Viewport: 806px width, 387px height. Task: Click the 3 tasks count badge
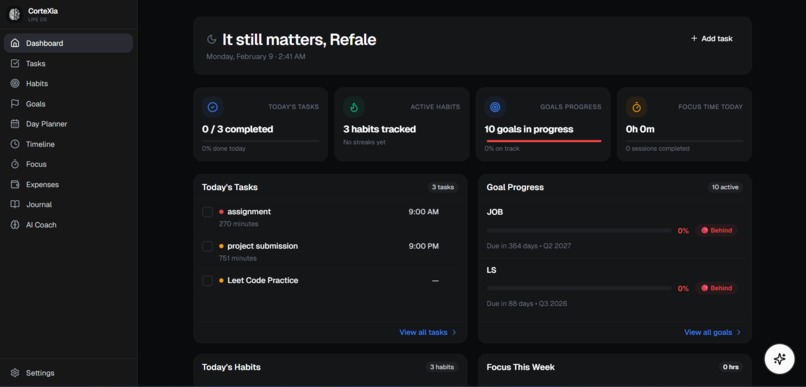[x=443, y=187]
